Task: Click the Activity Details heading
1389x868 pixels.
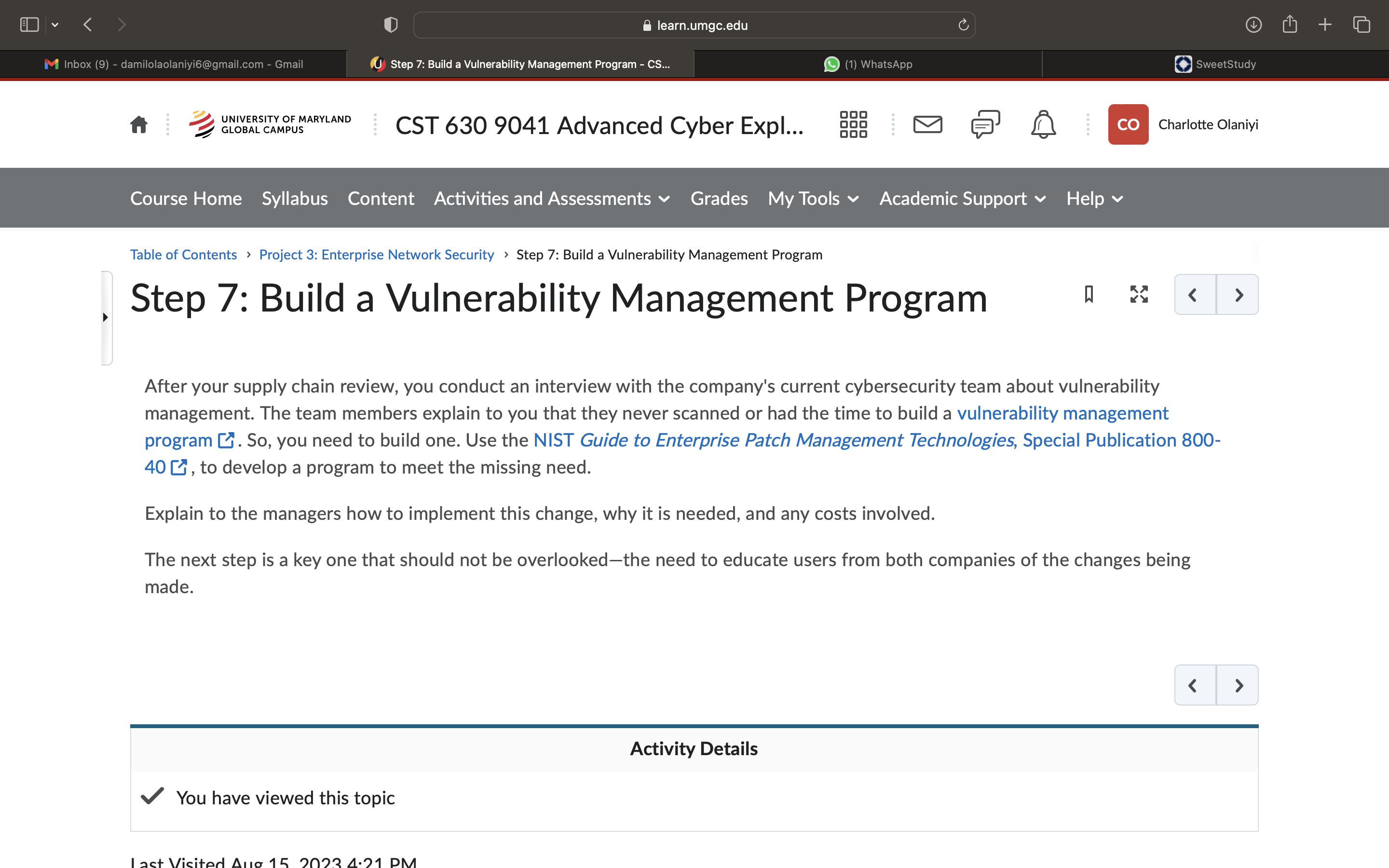Action: 694,748
